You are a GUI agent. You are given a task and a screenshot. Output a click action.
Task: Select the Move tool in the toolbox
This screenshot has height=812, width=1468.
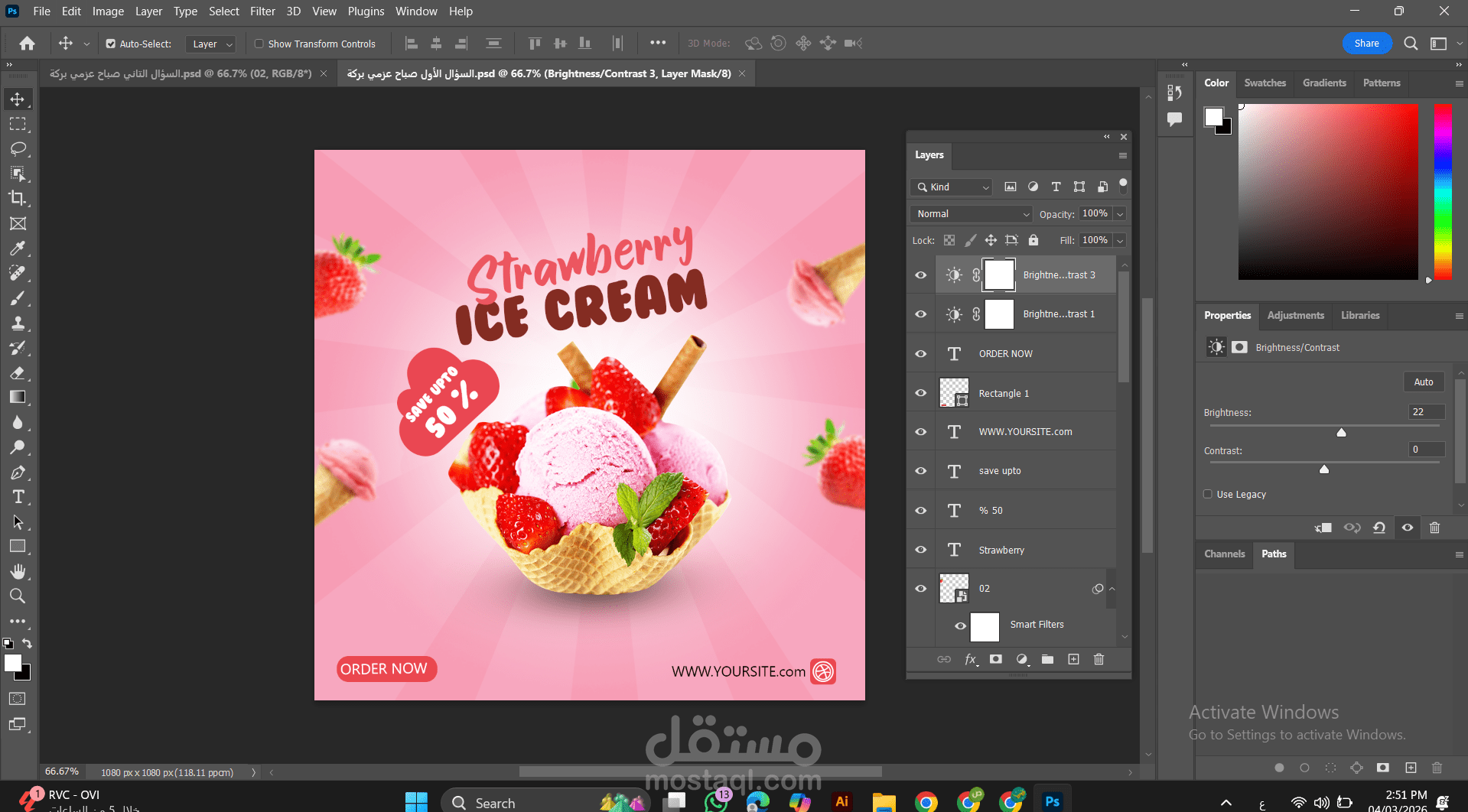click(x=18, y=99)
